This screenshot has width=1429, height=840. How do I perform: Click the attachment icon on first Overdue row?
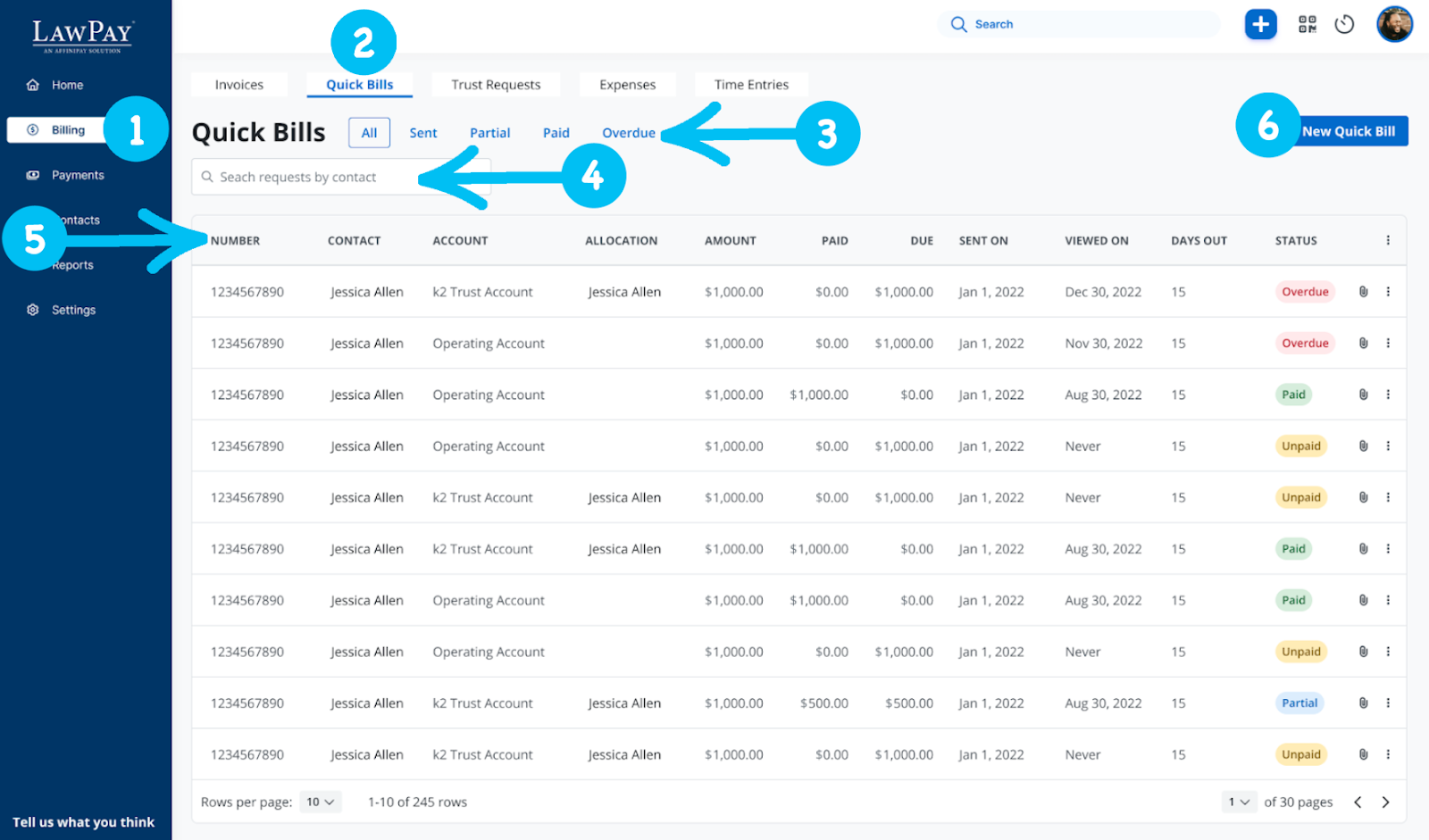pos(1363,292)
